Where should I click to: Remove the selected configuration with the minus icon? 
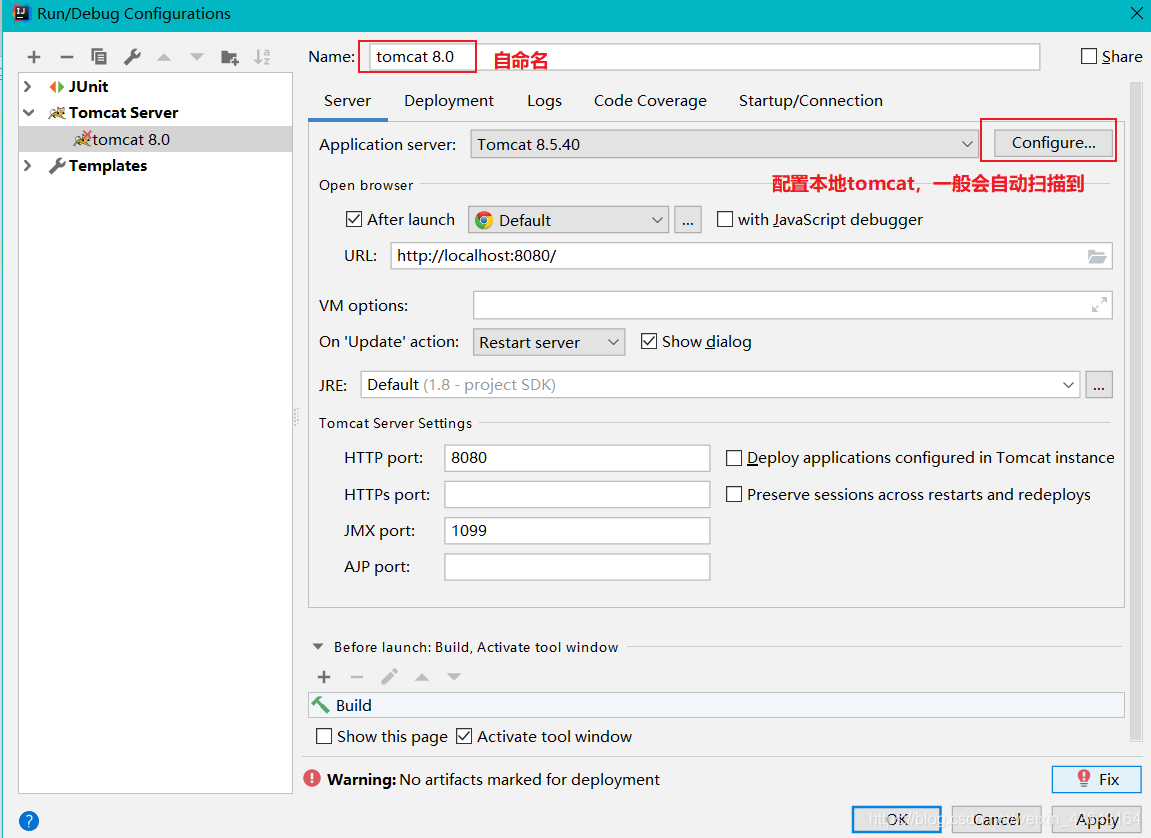coord(67,57)
